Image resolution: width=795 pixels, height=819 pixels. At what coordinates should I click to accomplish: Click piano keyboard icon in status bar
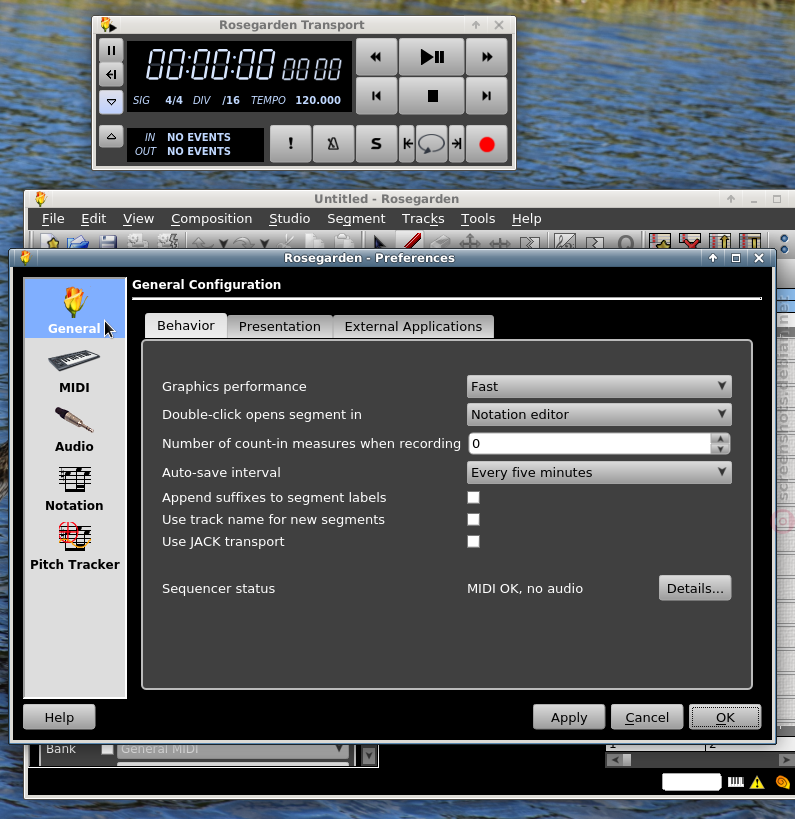coord(735,782)
